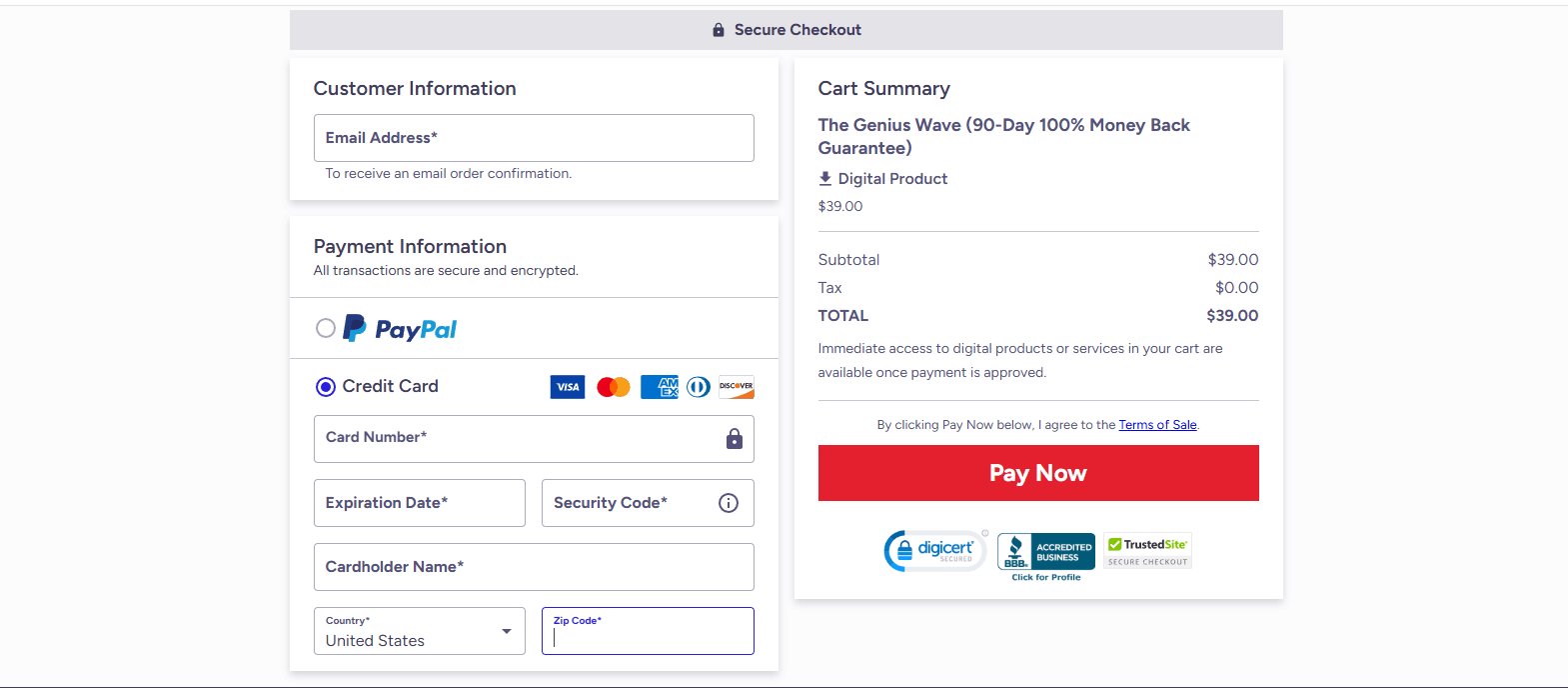Click the Security Code info icon
The height and width of the screenshot is (688, 1568).
[728, 503]
